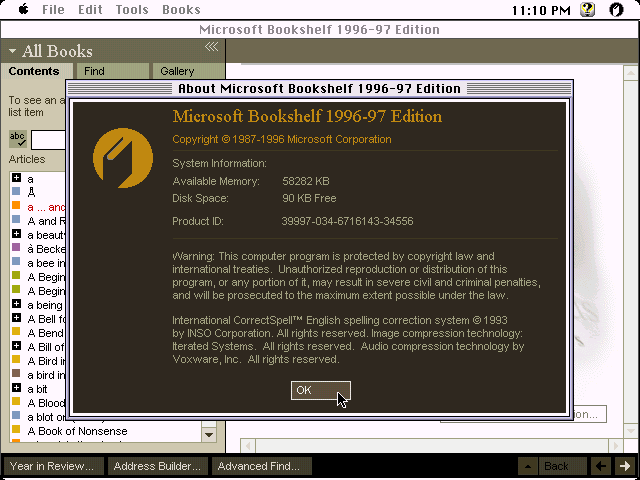Open the Advanced Find button
The width and height of the screenshot is (640, 480).
(x=259, y=466)
